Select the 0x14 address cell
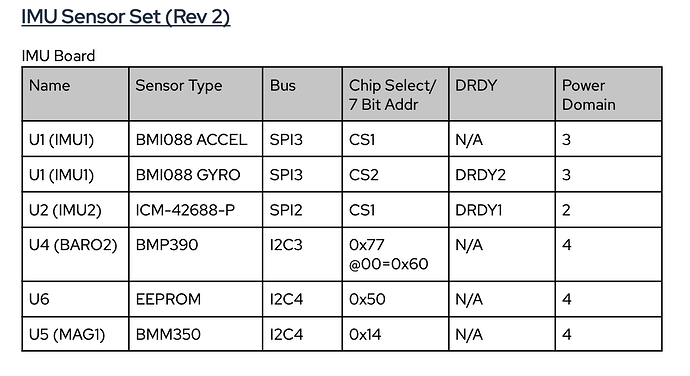The width and height of the screenshot is (690, 376). (396, 335)
